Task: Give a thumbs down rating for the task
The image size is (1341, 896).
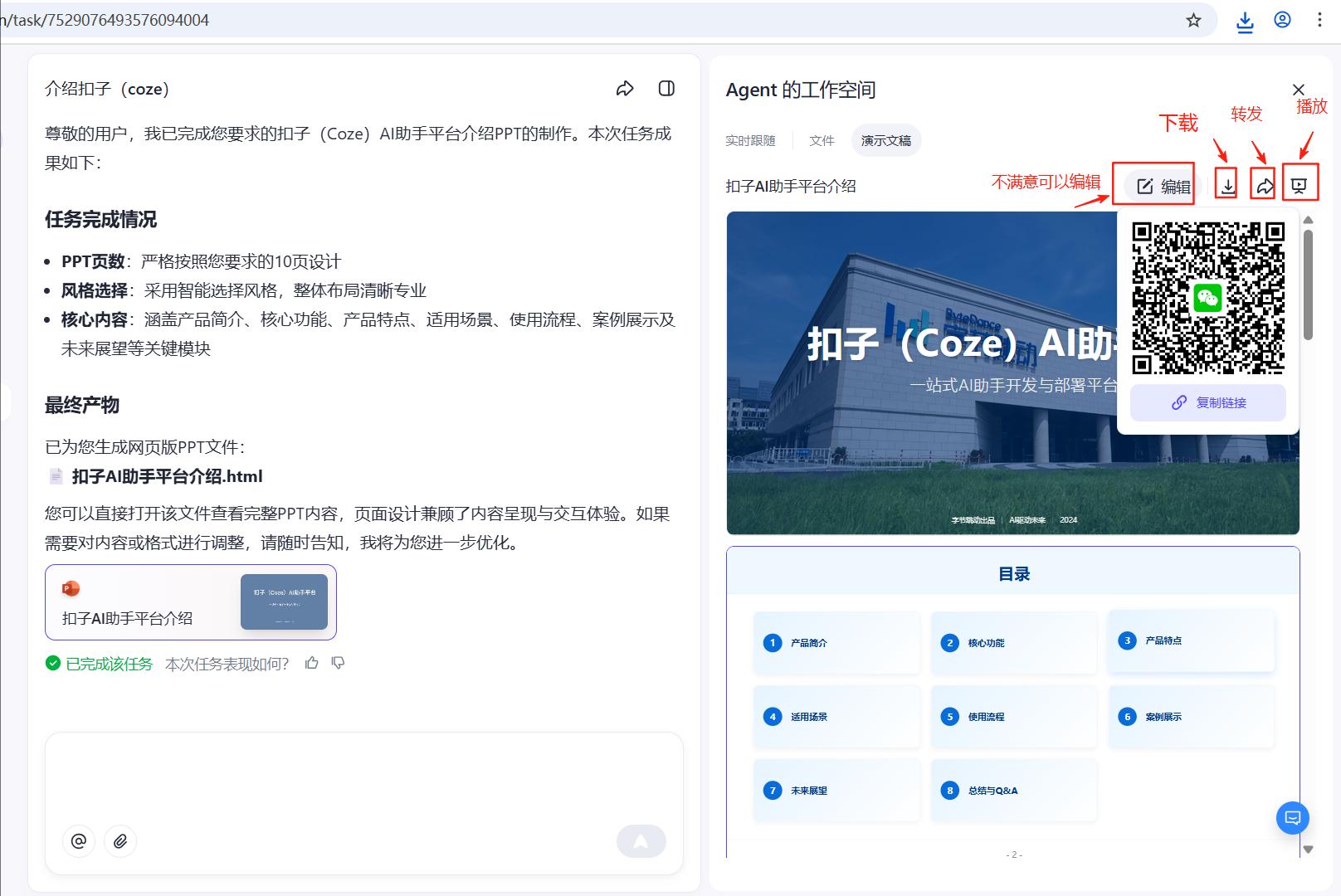Action: 337,663
